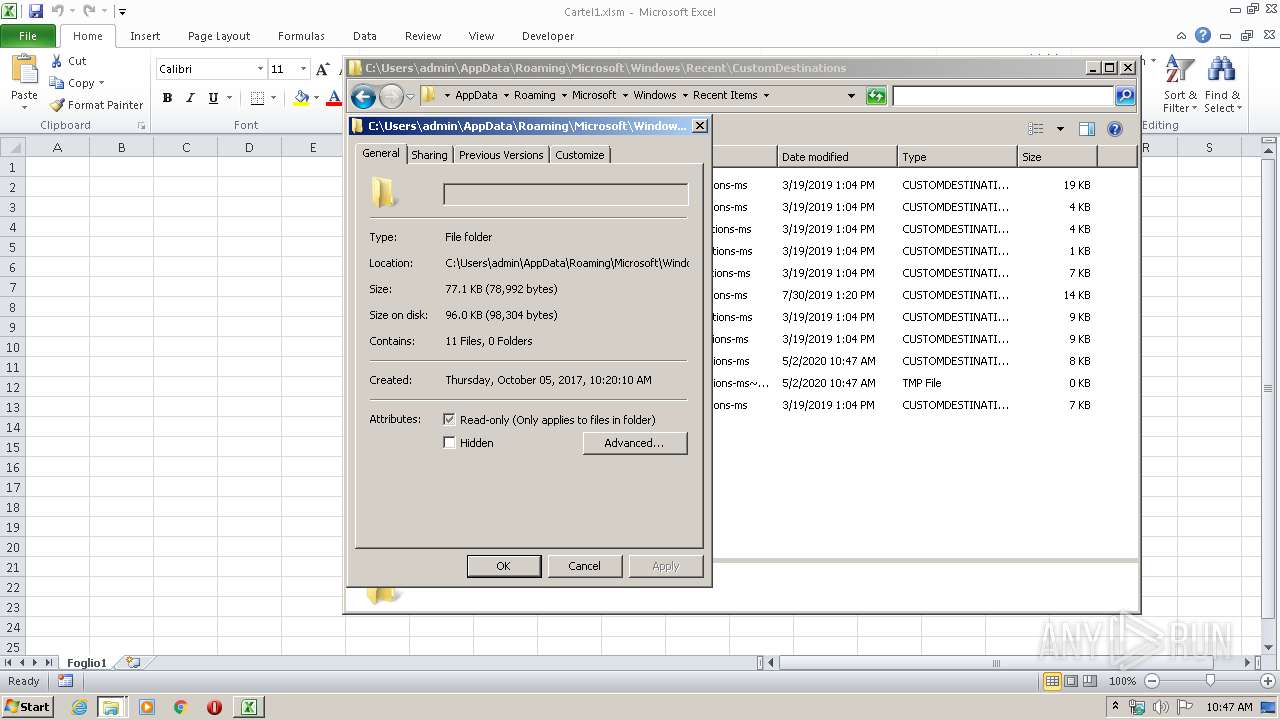Click the Paste icon in Excel ribbon

click(x=24, y=69)
